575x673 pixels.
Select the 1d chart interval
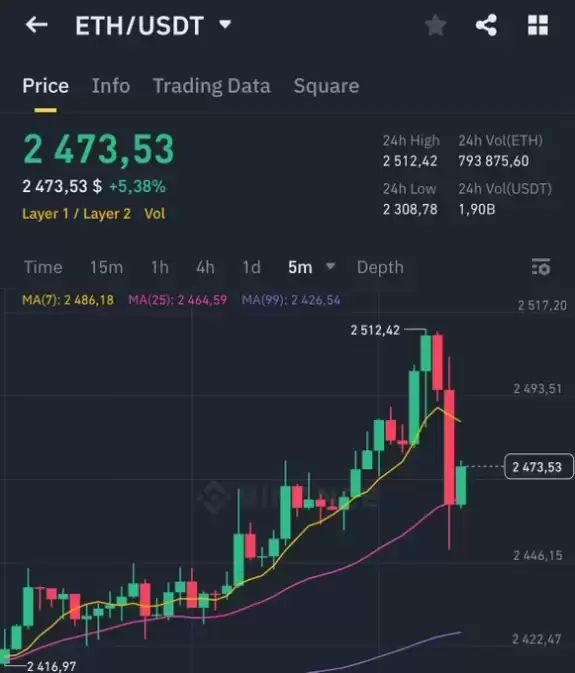pos(251,267)
